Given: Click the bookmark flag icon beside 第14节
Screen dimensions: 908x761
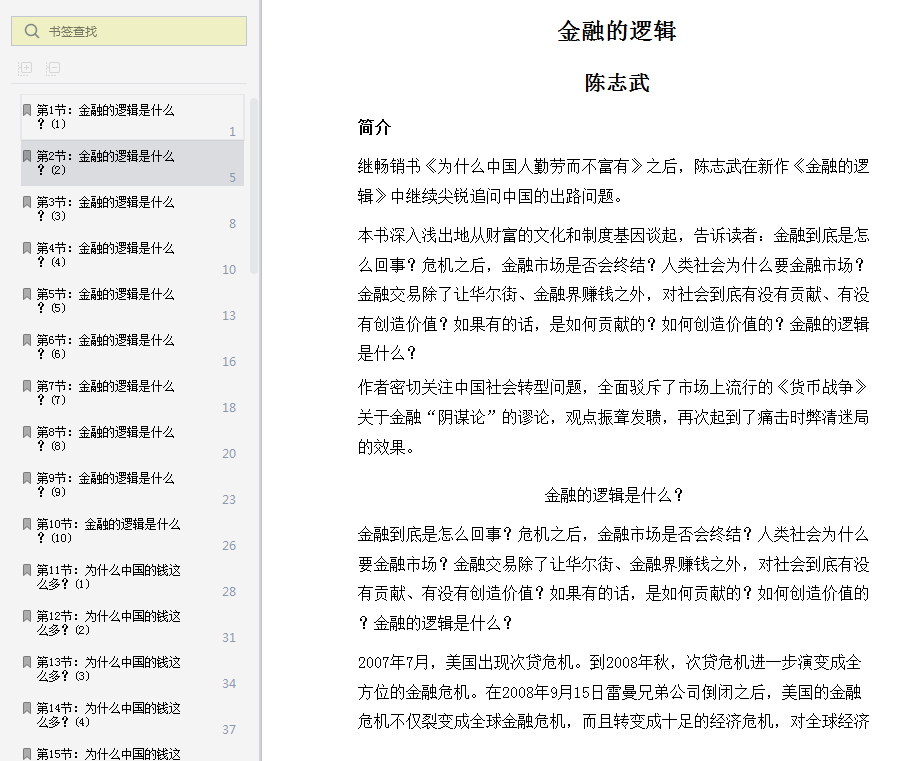Looking at the screenshot, I should click(x=27, y=708).
